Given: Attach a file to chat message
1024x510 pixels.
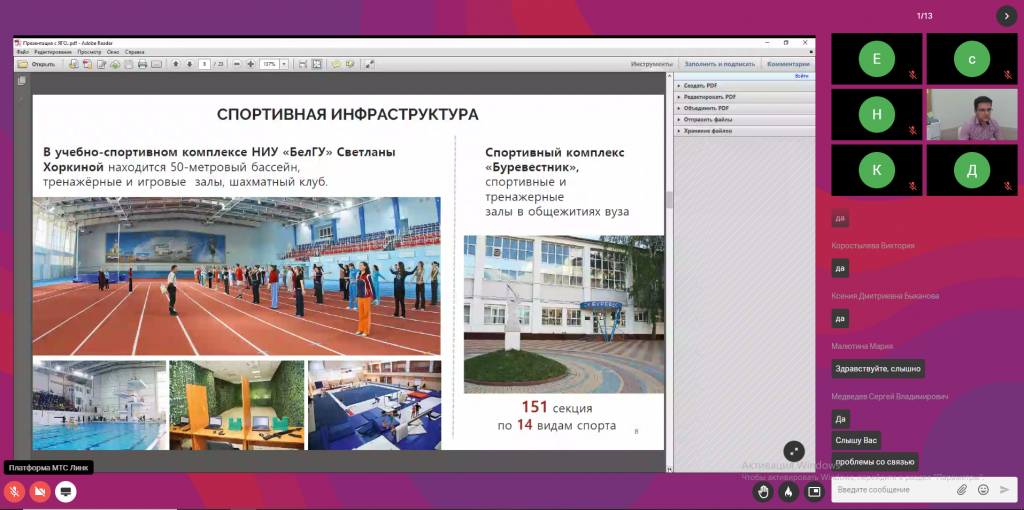Looking at the screenshot, I should tap(962, 489).
